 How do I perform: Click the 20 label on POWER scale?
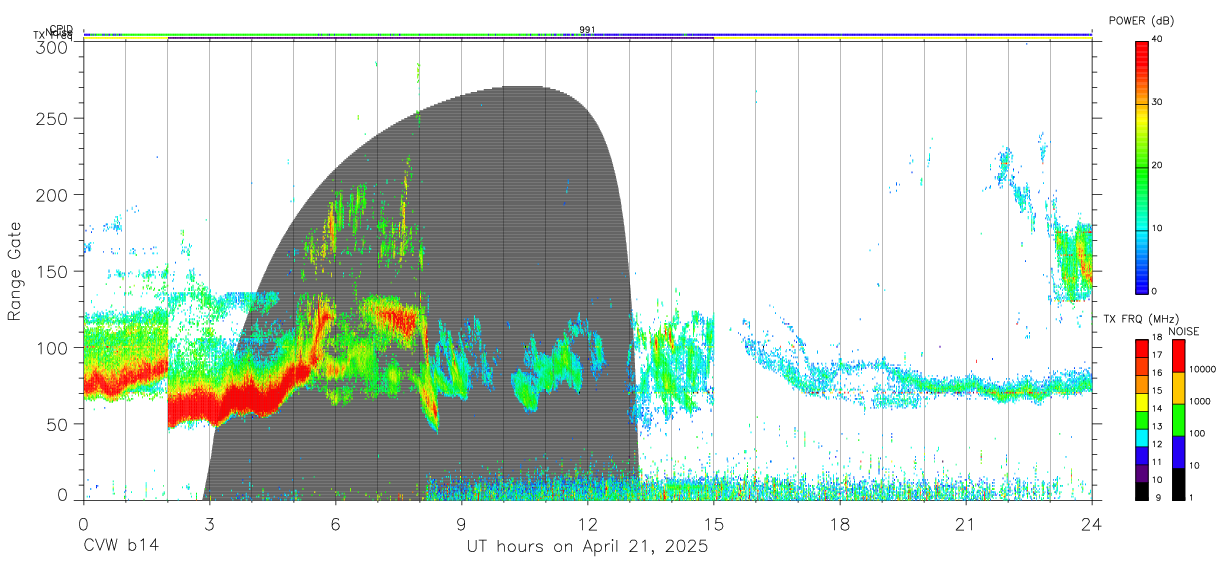tap(1158, 166)
